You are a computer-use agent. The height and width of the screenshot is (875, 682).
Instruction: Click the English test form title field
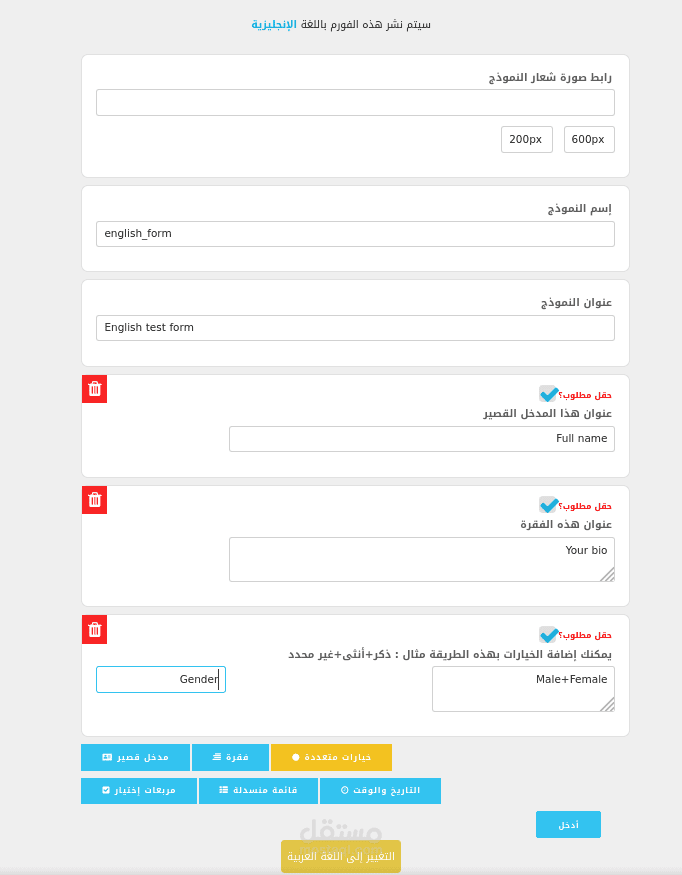pyautogui.click(x=356, y=328)
